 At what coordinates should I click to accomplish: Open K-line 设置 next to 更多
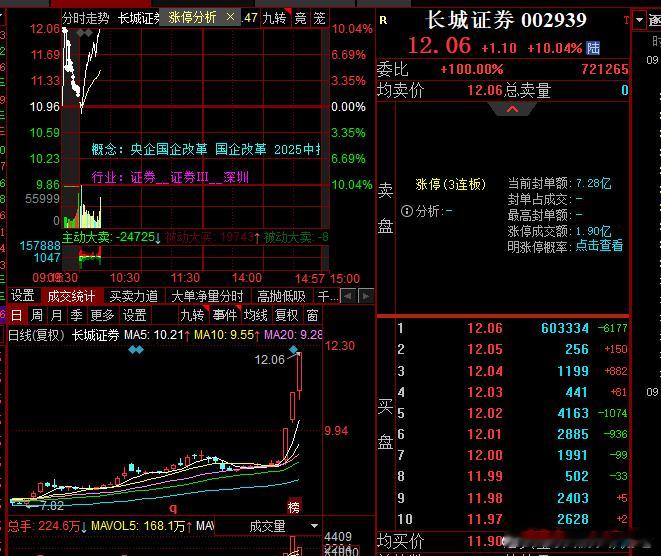pyautogui.click(x=134, y=315)
